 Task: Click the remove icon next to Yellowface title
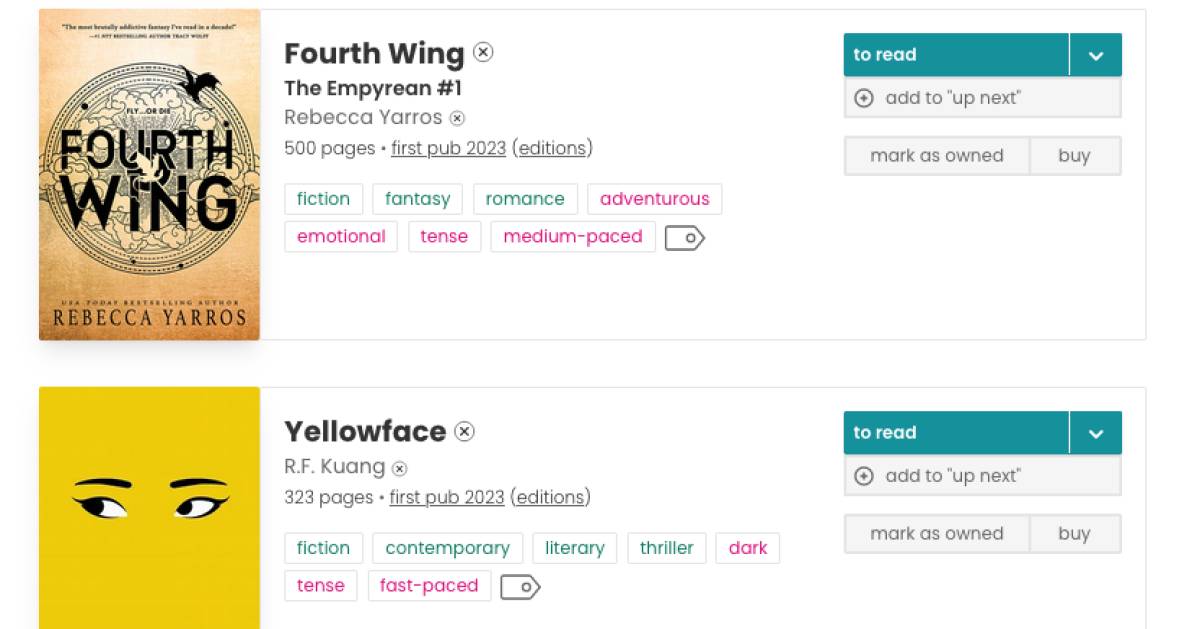[464, 431]
